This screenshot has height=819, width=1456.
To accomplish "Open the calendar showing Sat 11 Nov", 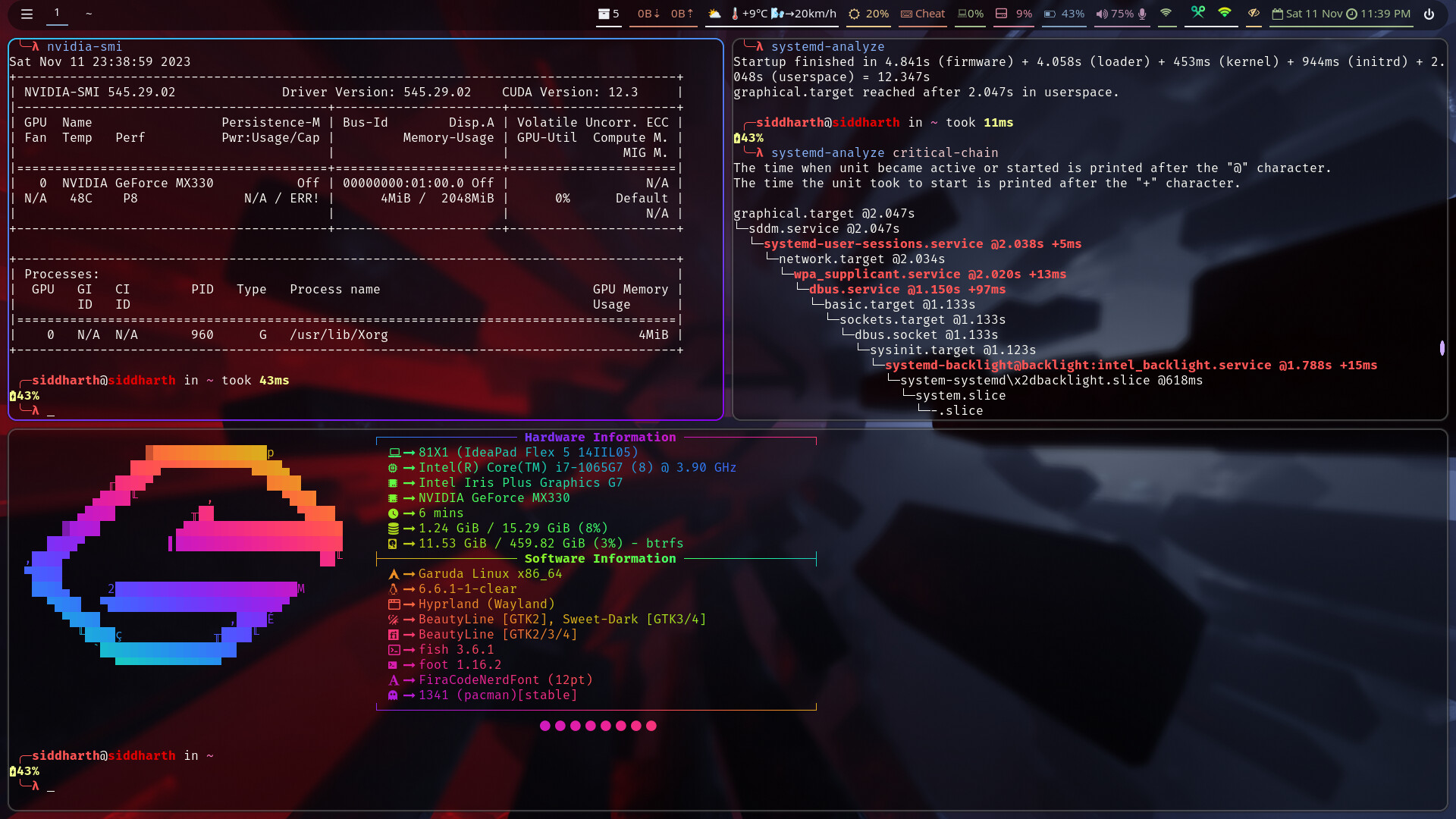I will [x=1307, y=14].
